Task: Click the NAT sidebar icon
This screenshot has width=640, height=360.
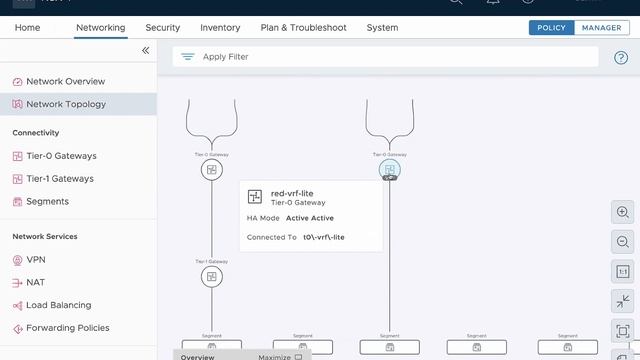Action: [x=17, y=283]
